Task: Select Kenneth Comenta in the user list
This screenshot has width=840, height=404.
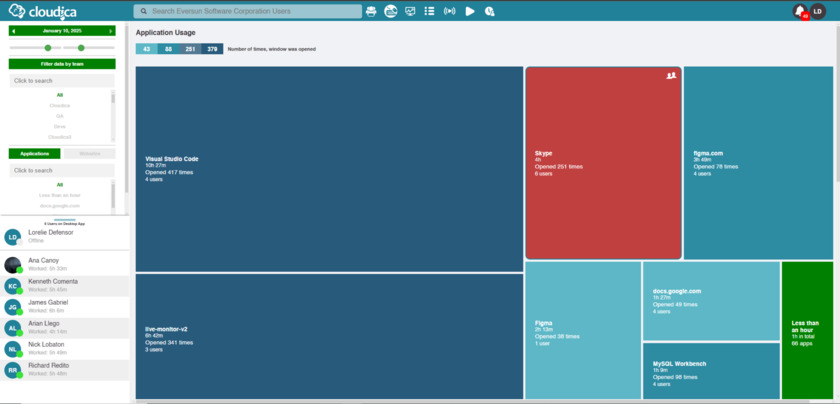Action: click(65, 285)
